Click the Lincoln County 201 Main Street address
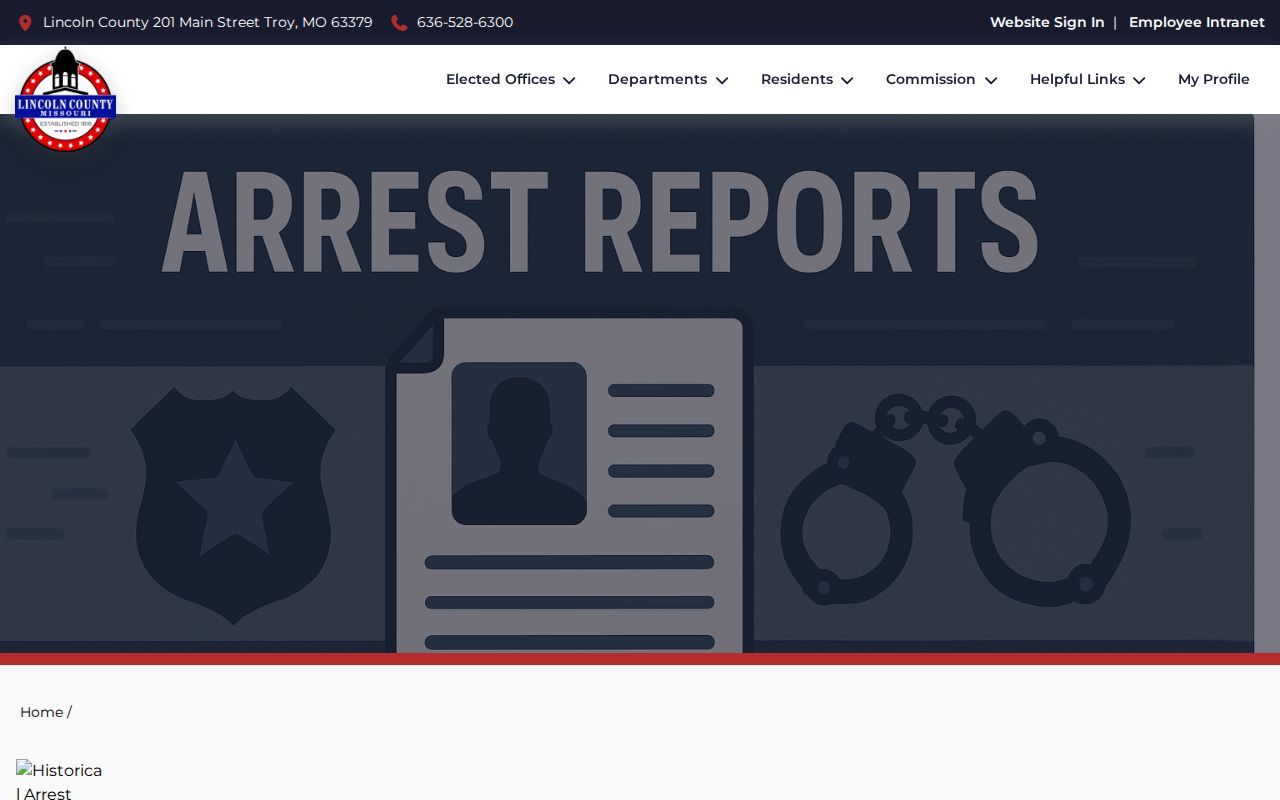Viewport: 1280px width, 800px height. click(208, 22)
